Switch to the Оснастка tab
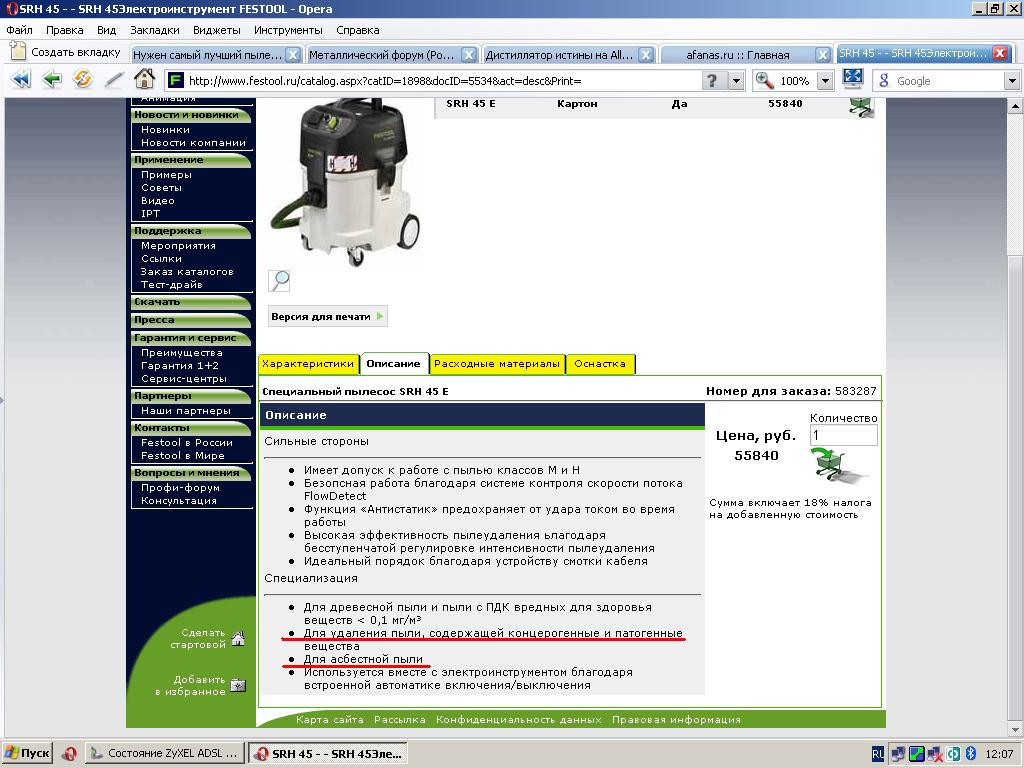The image size is (1024, 768). pyautogui.click(x=600, y=364)
